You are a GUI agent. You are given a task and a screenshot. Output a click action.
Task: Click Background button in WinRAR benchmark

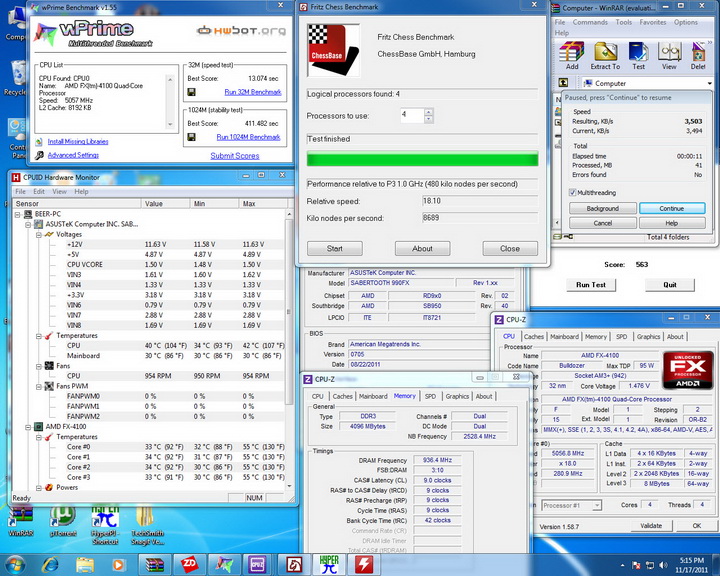[x=602, y=208]
